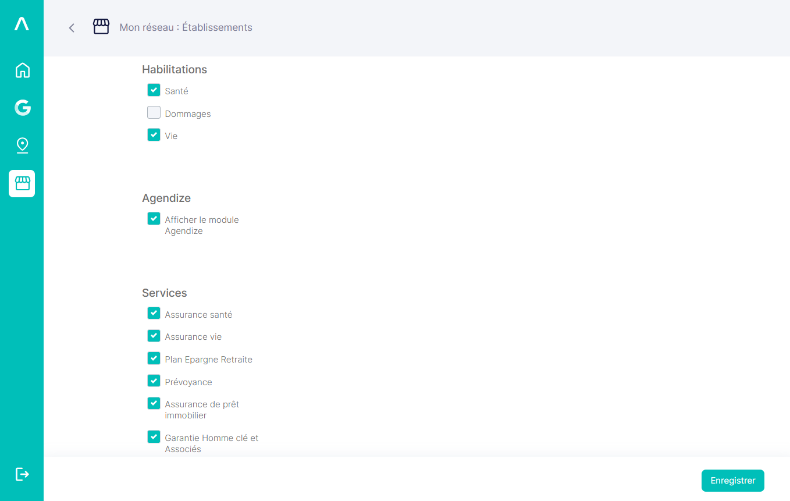Select the store Établissements sidebar icon

22,183
